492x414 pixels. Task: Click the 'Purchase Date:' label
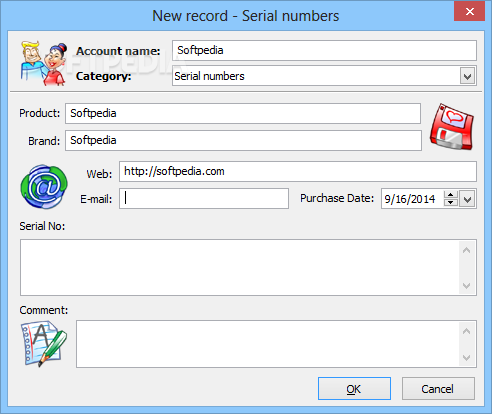coord(337,198)
